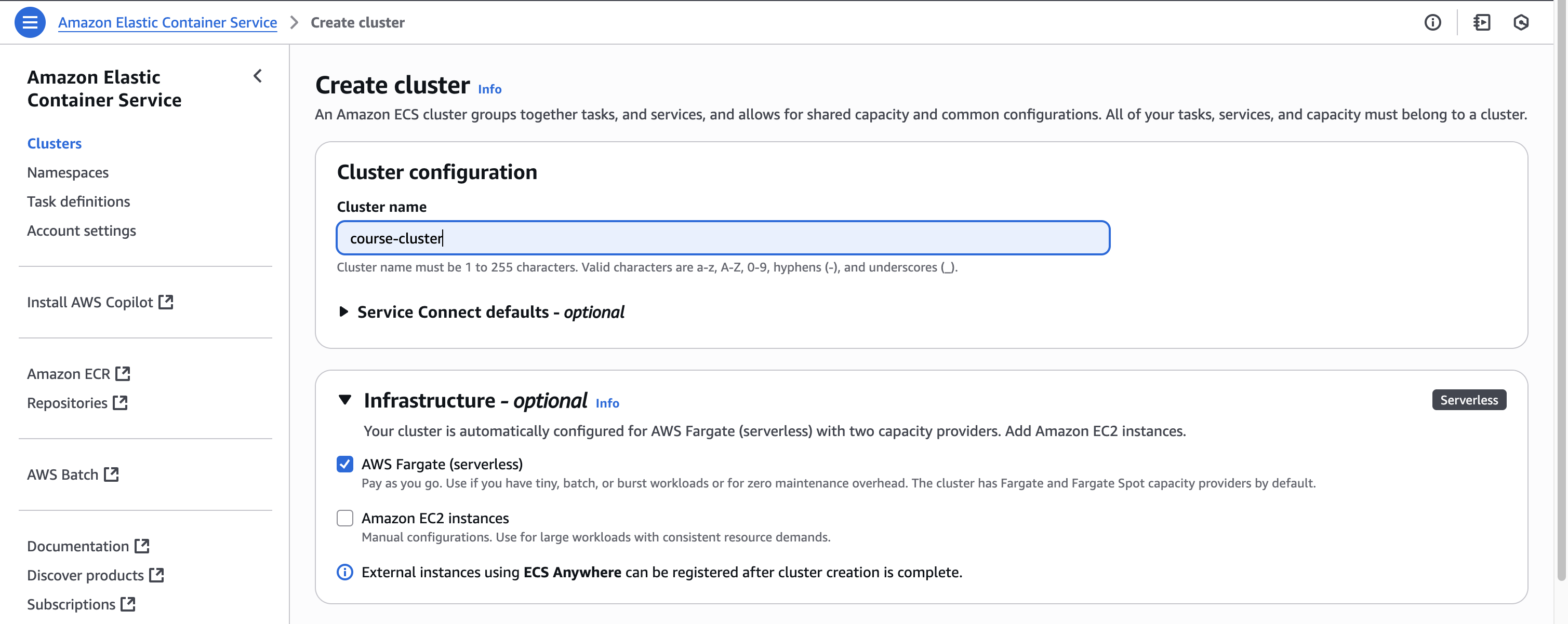
Task: Click external link icon beside Documentation
Action: pos(142,546)
